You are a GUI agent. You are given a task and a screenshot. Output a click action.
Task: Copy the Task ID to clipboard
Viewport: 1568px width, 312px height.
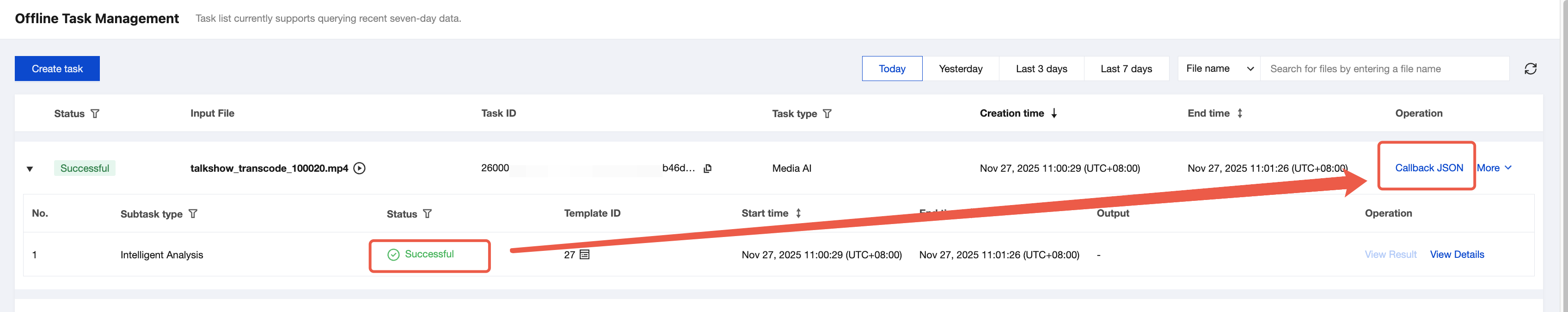pos(707,169)
